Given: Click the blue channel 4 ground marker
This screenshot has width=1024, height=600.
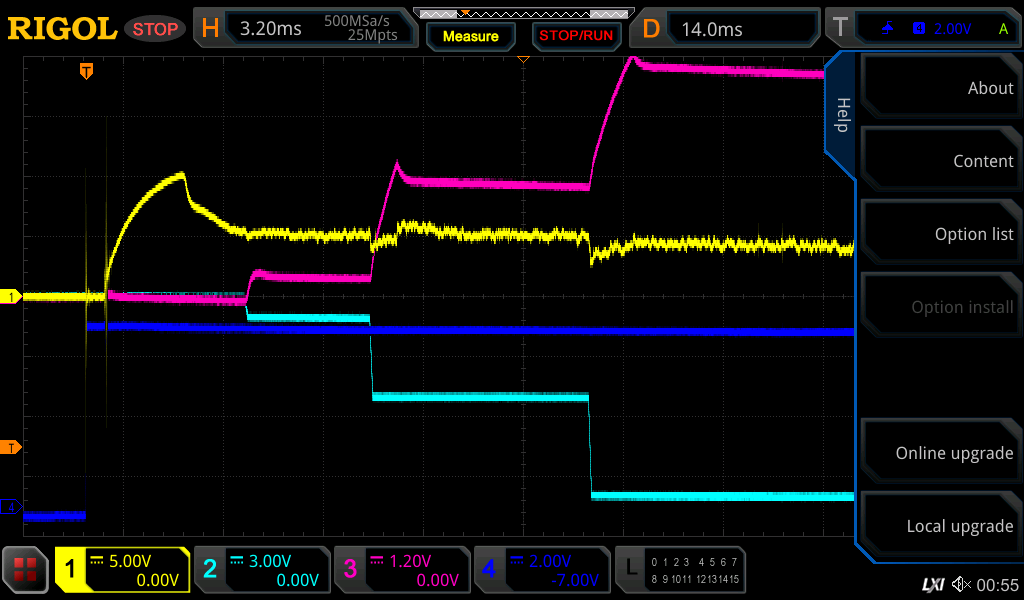Looking at the screenshot, I should 11,507.
